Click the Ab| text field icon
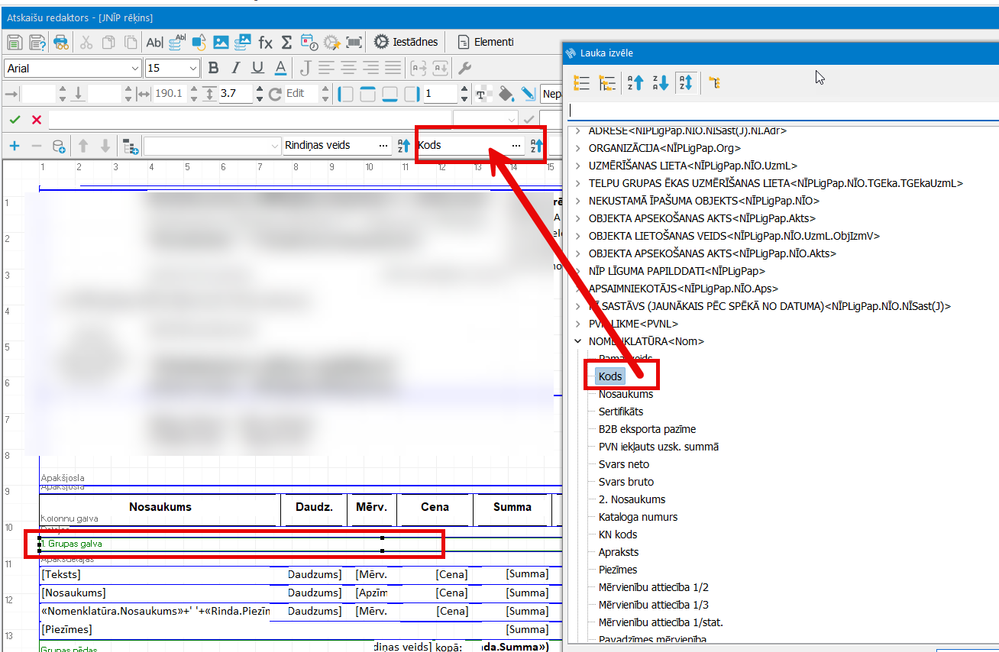The image size is (999, 652). click(155, 43)
